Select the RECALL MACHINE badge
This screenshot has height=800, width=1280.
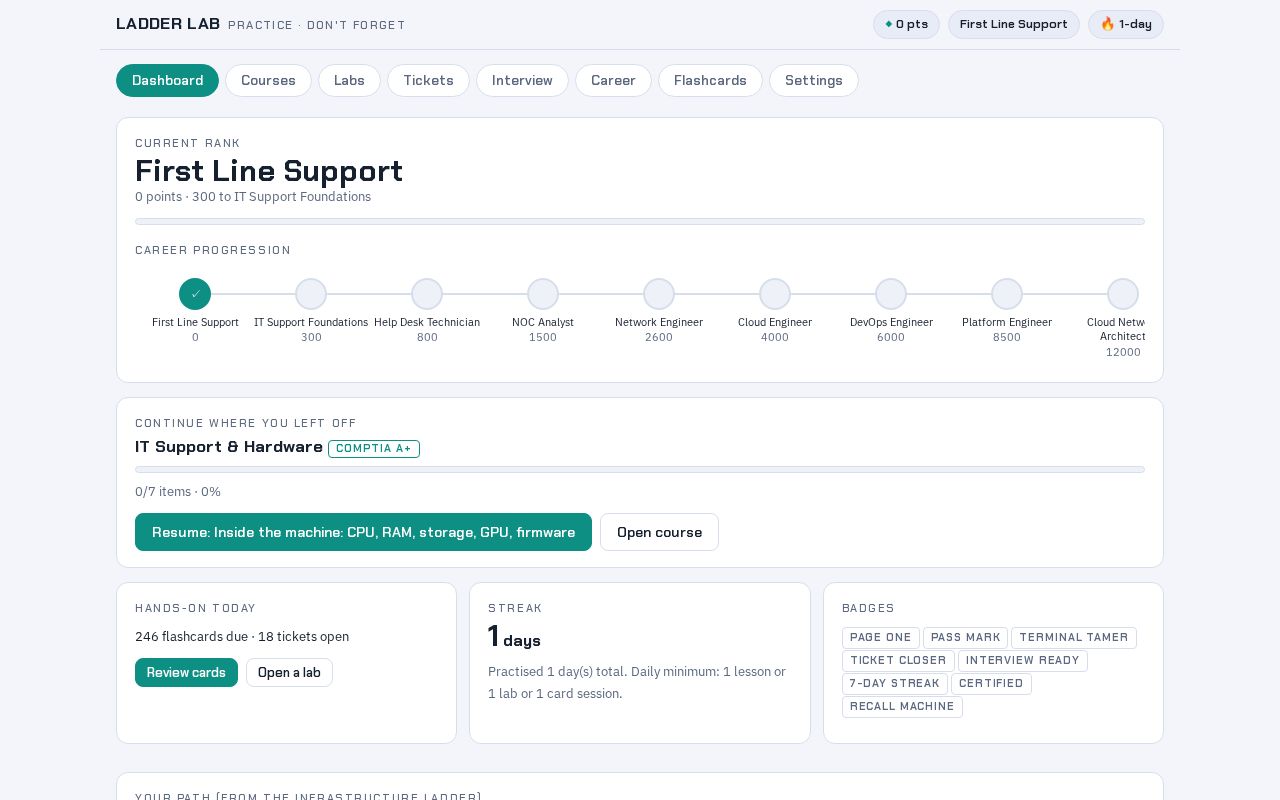coord(902,707)
